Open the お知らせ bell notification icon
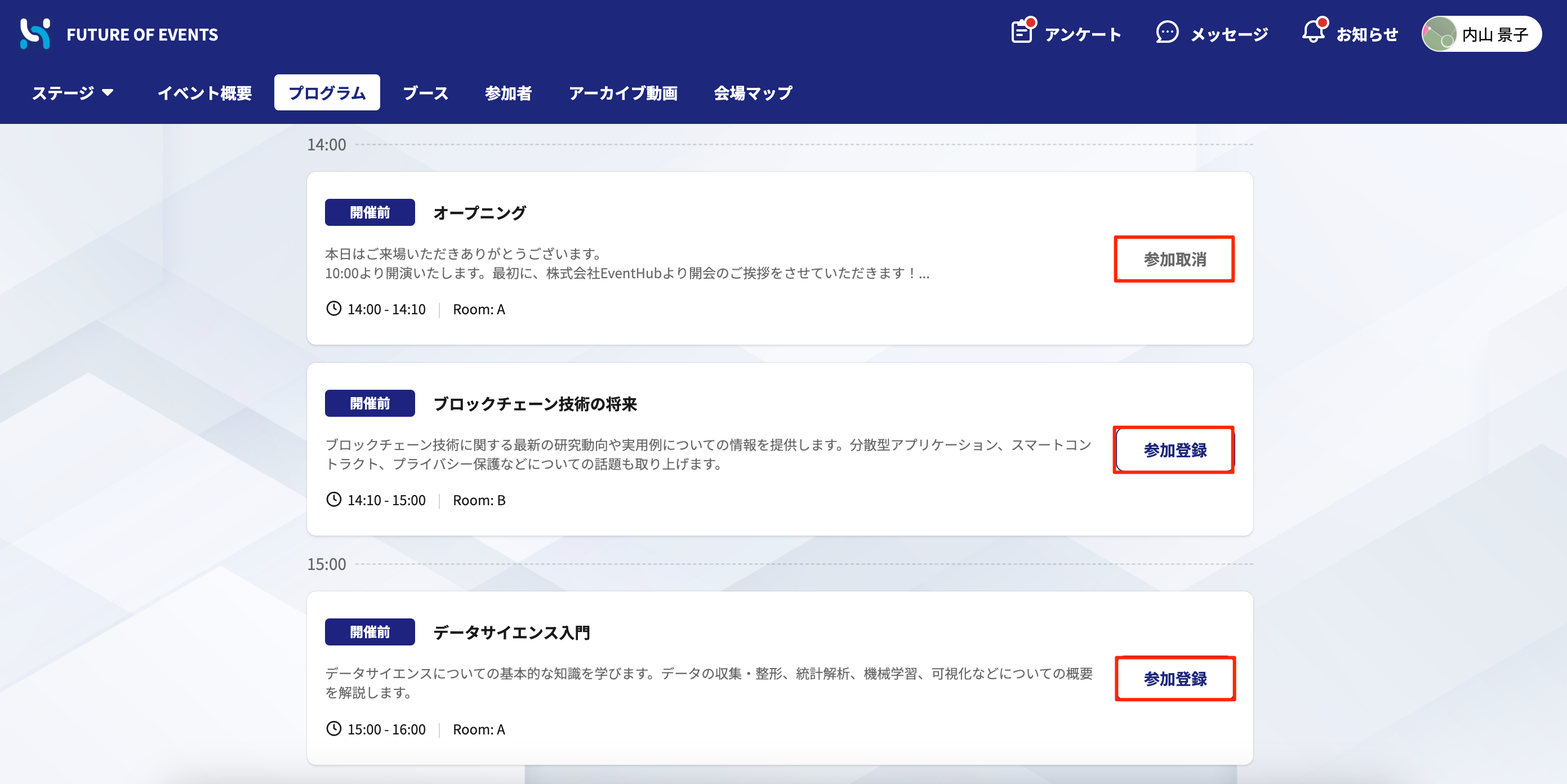The width and height of the screenshot is (1567, 784). 1314,30
